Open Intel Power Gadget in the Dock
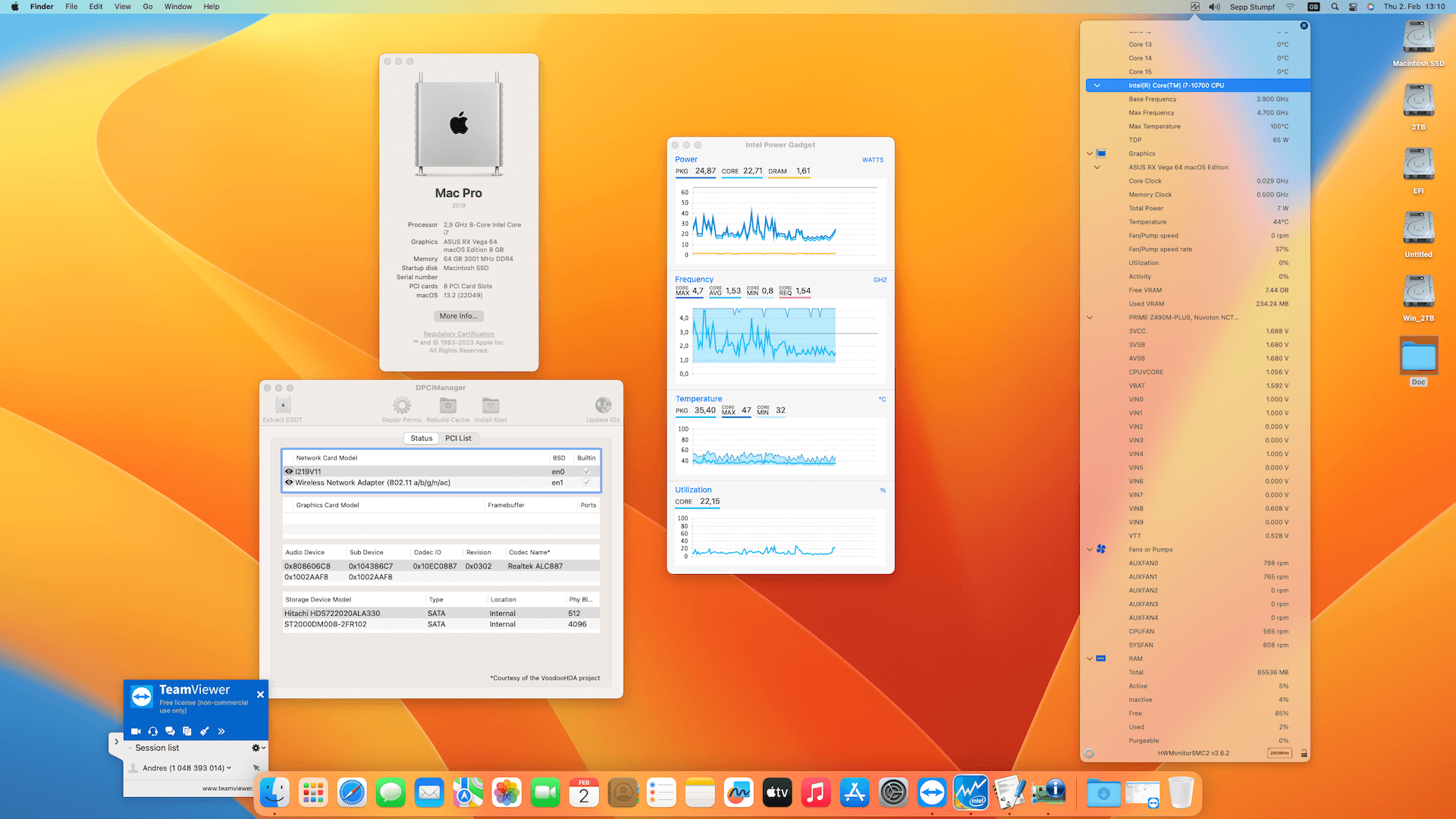 971,793
